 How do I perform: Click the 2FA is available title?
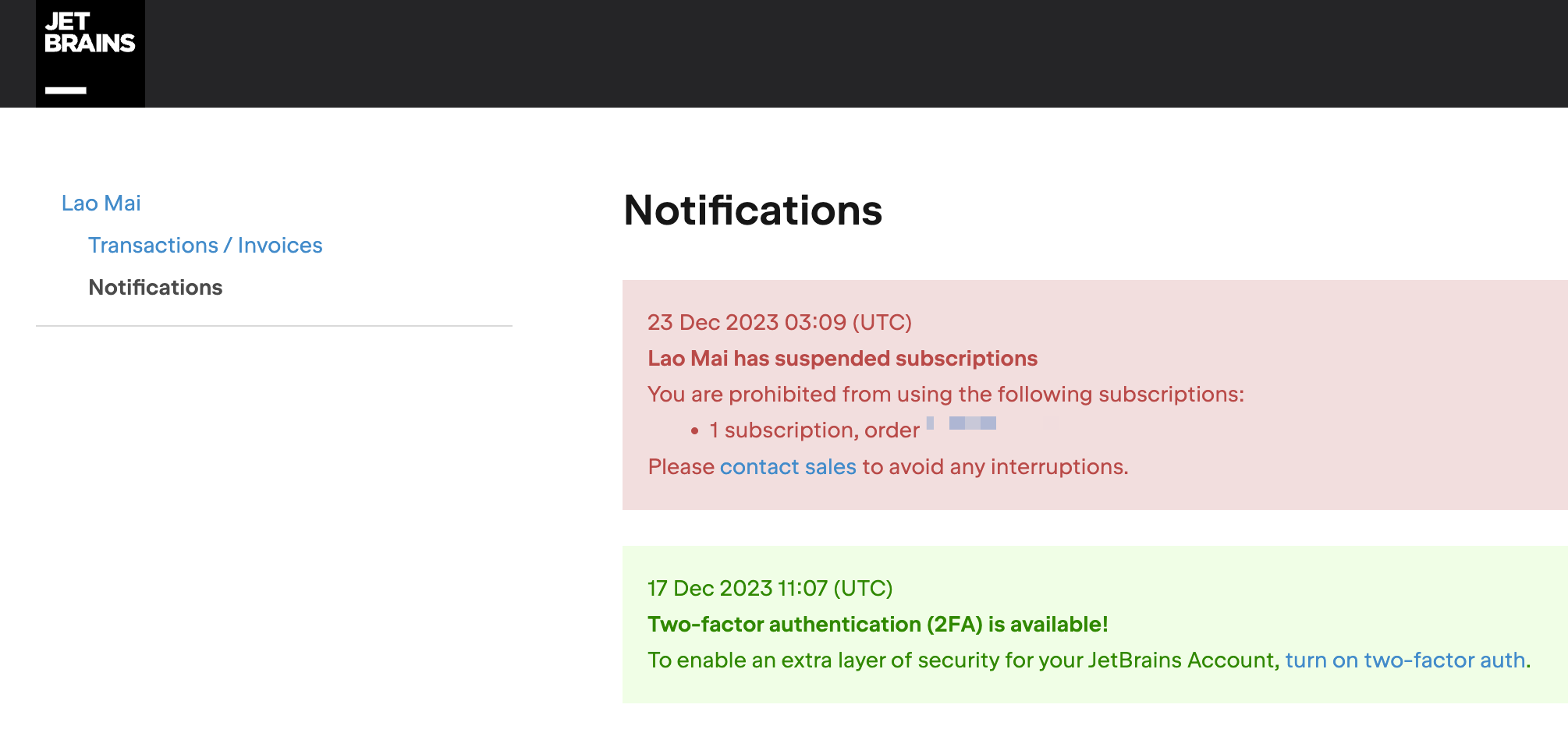tap(878, 625)
